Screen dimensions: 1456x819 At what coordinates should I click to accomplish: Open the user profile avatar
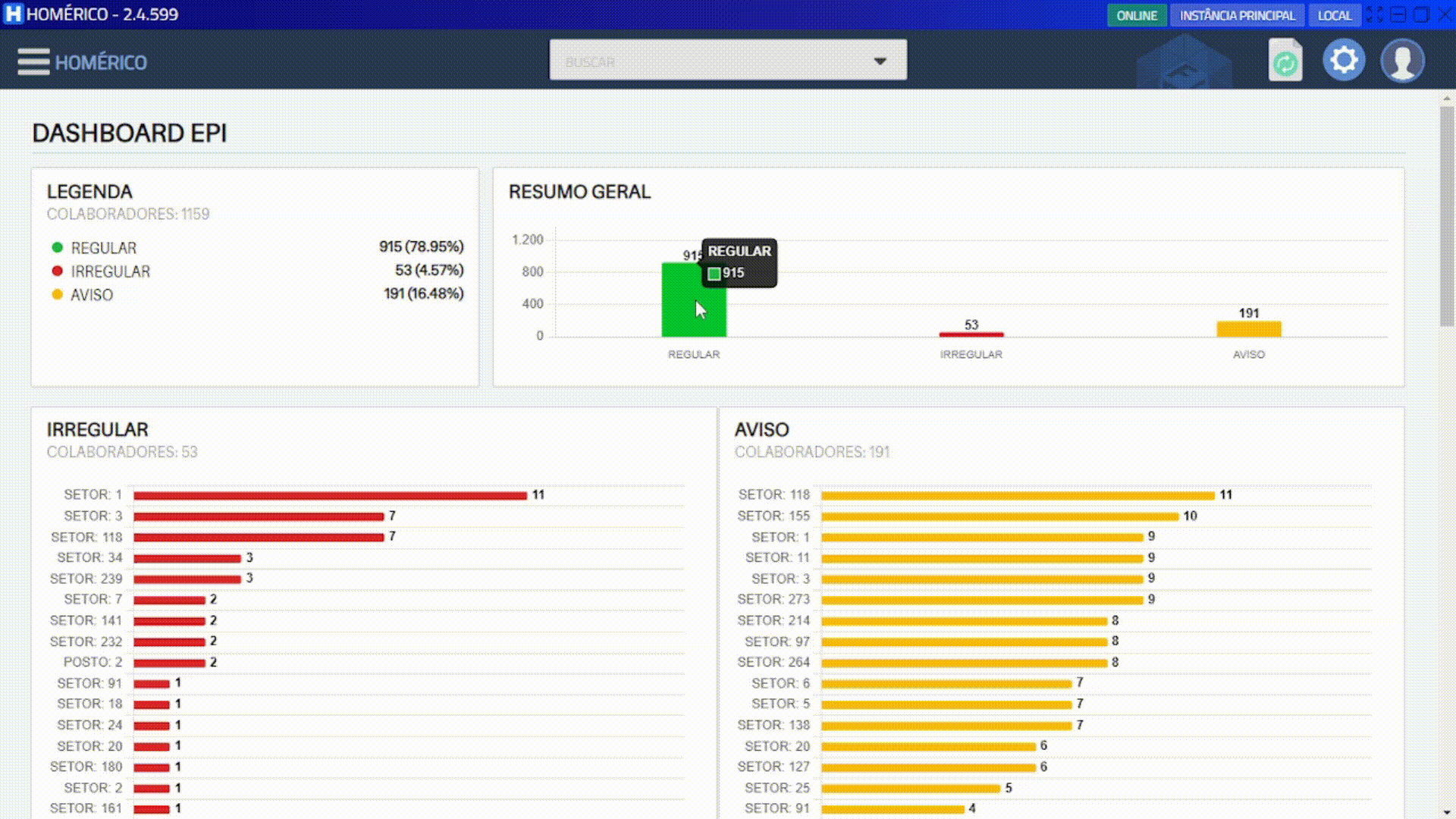coord(1402,61)
